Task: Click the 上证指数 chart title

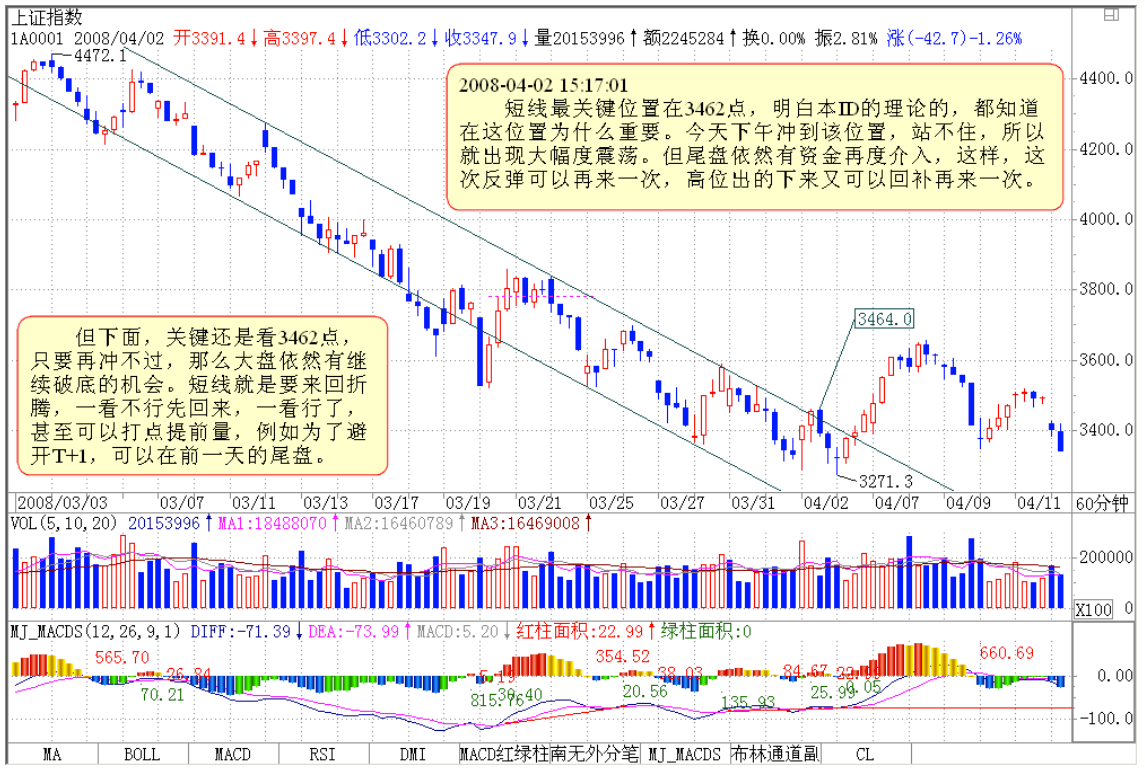Action: click(46, 17)
